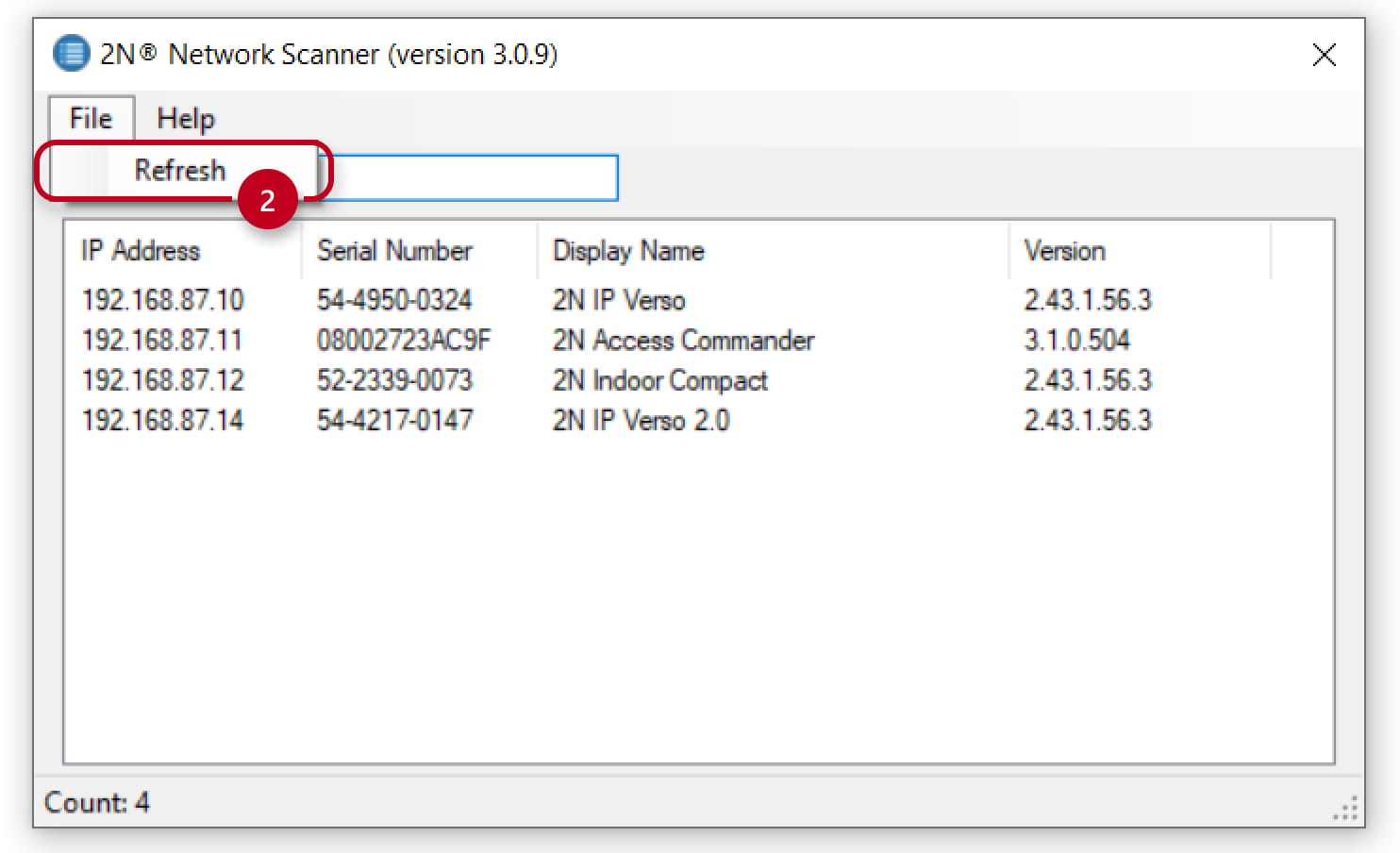The width and height of the screenshot is (1400, 853).
Task: Sort by Display Name column header
Action: 773,250
